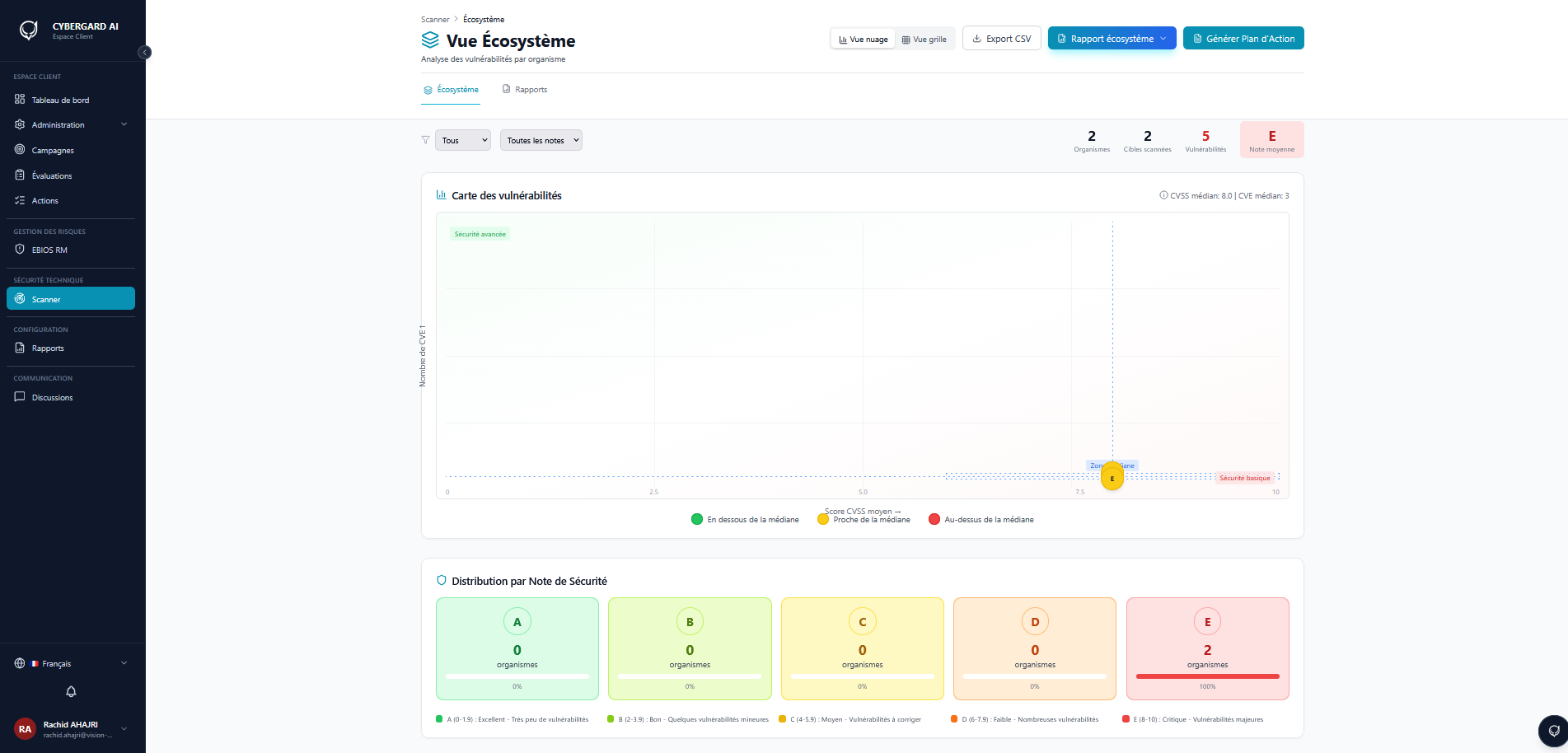Image resolution: width=1568 pixels, height=753 pixels.
Task: Collapse the sidebar with the chevron button
Action: point(145,53)
